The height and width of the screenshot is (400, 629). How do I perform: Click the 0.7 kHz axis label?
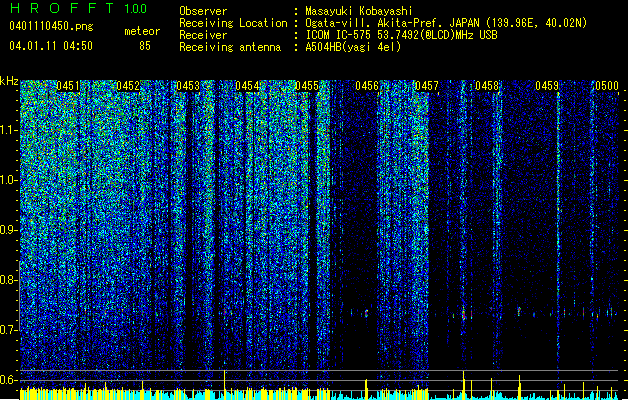[x=9, y=330]
